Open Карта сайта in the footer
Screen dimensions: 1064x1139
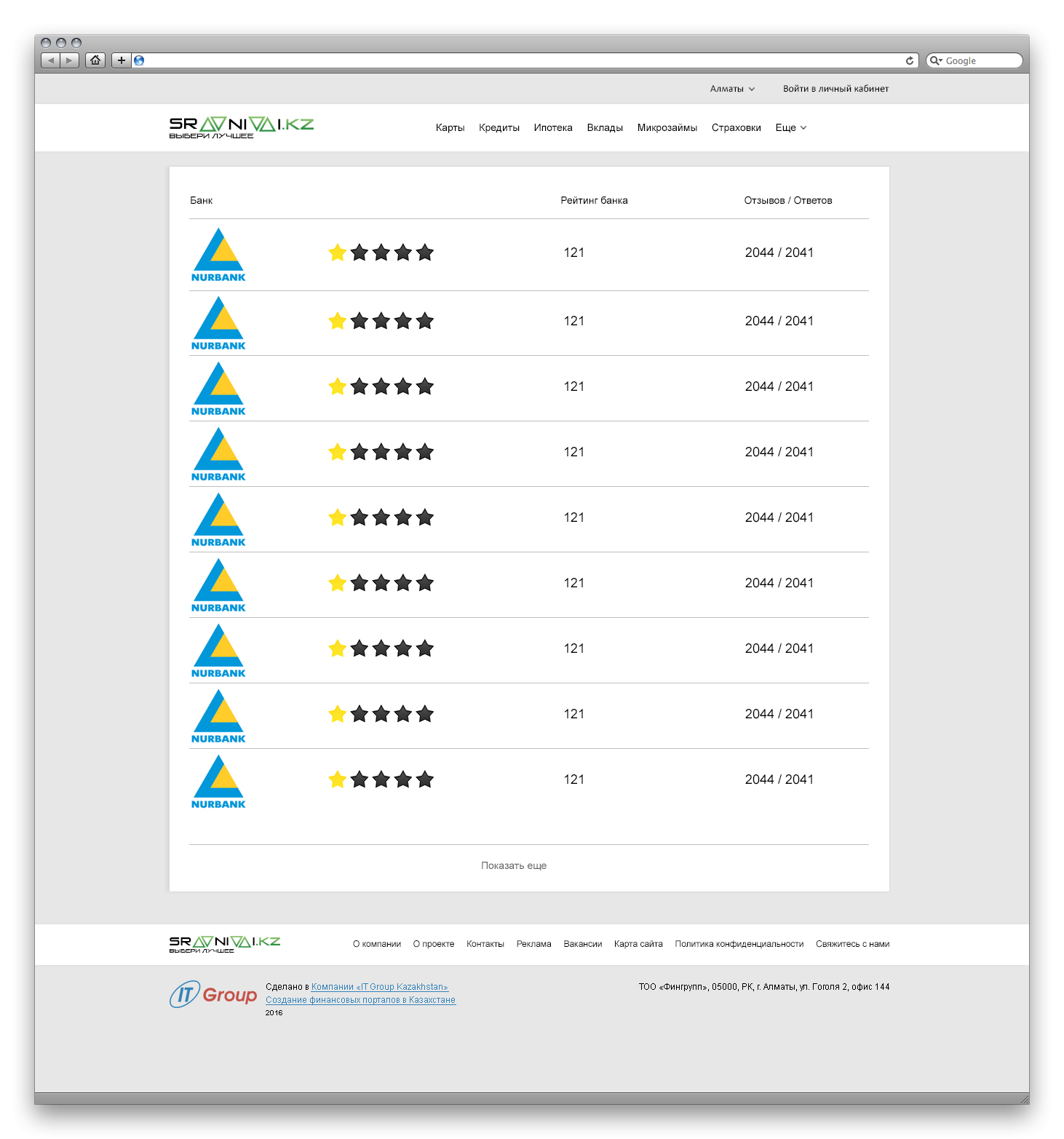638,944
